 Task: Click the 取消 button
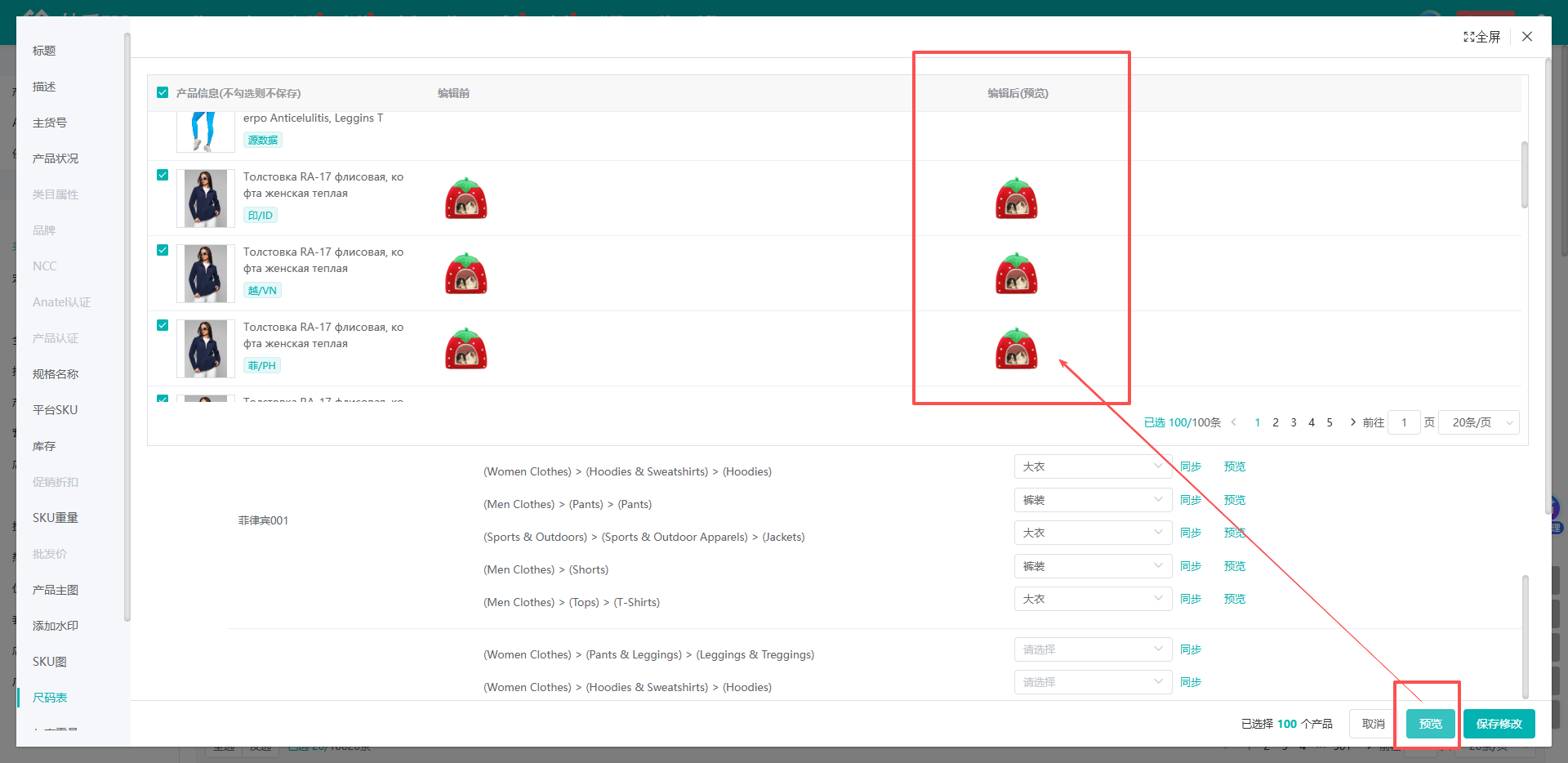click(1374, 724)
